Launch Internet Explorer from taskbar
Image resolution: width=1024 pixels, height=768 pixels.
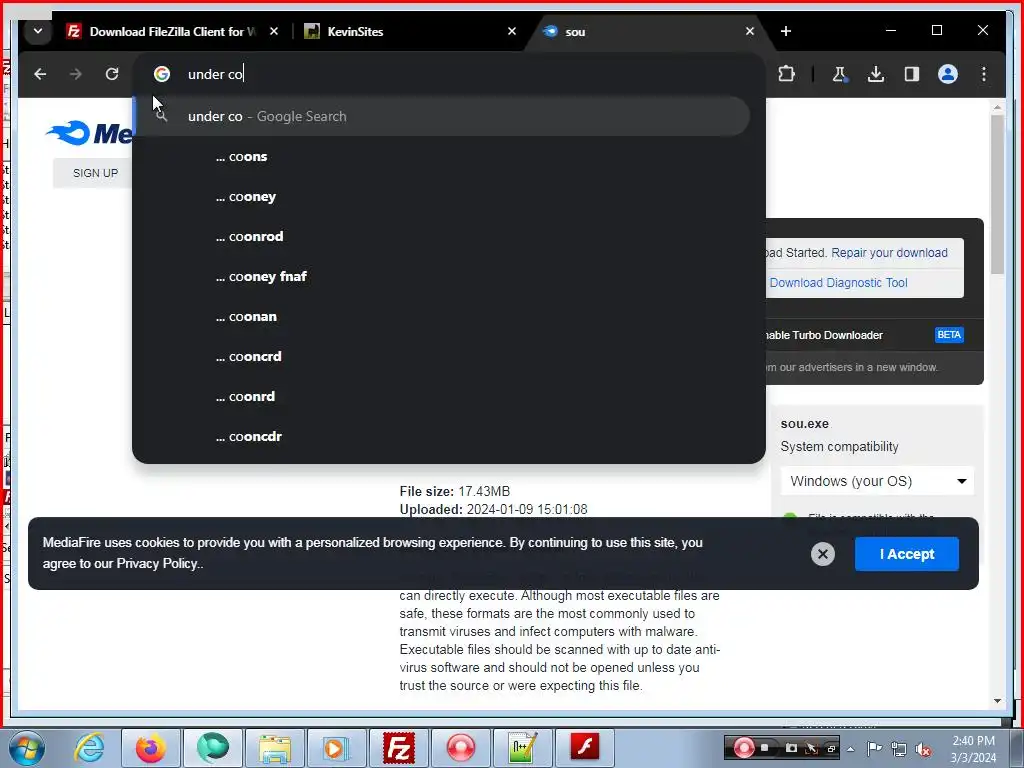tap(89, 748)
